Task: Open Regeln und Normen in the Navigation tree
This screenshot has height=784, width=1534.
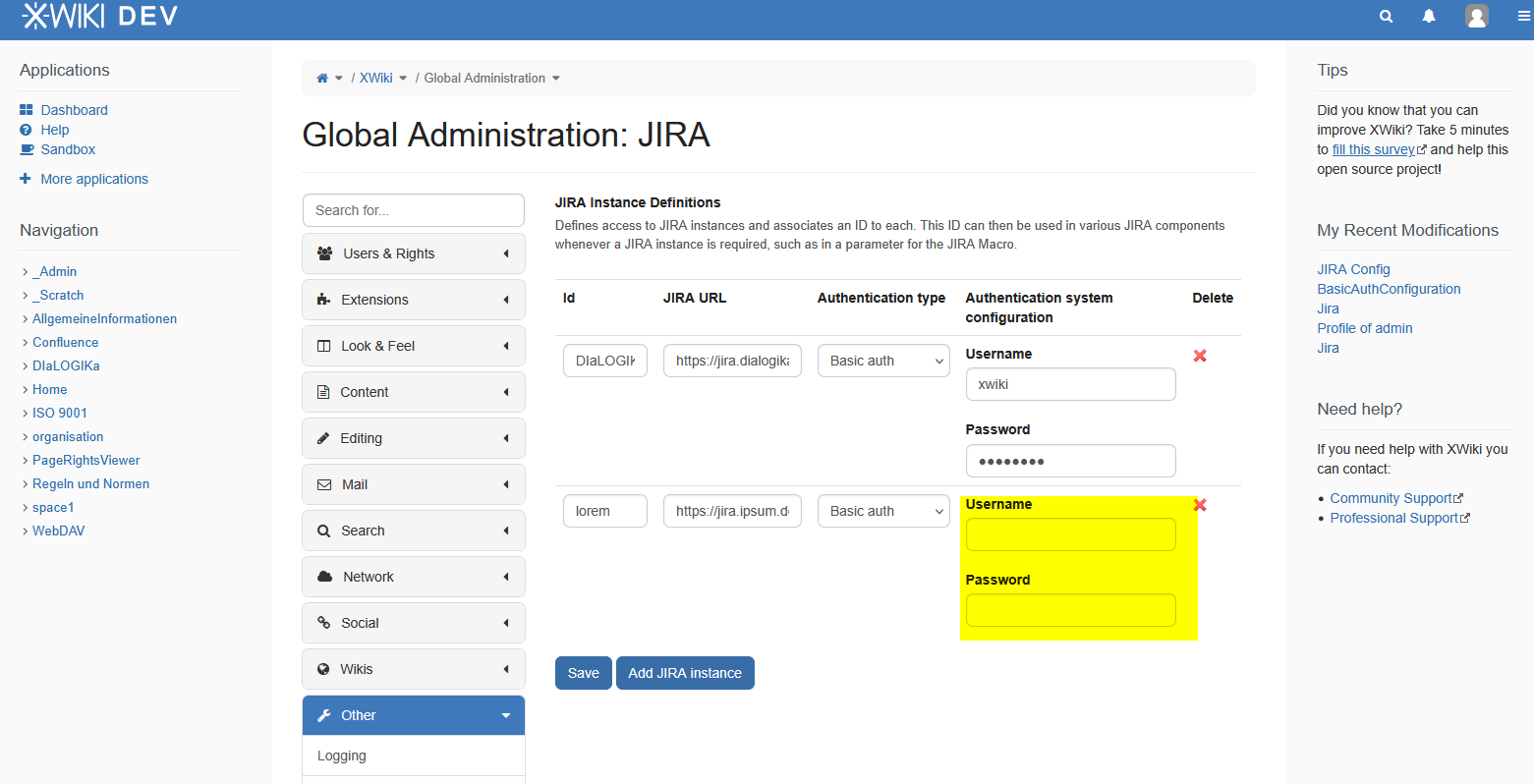Action: (90, 483)
